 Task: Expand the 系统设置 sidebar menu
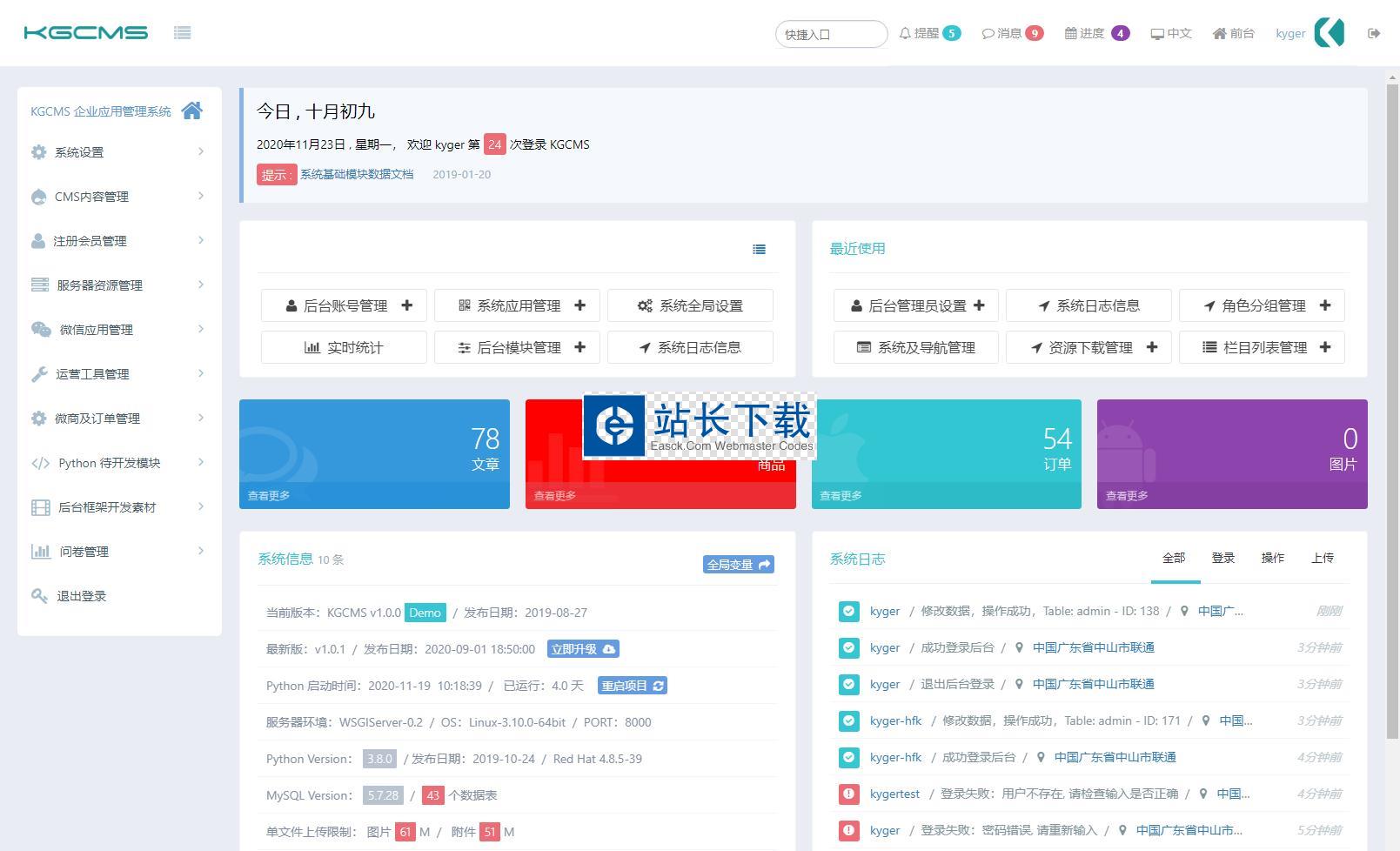tap(118, 152)
